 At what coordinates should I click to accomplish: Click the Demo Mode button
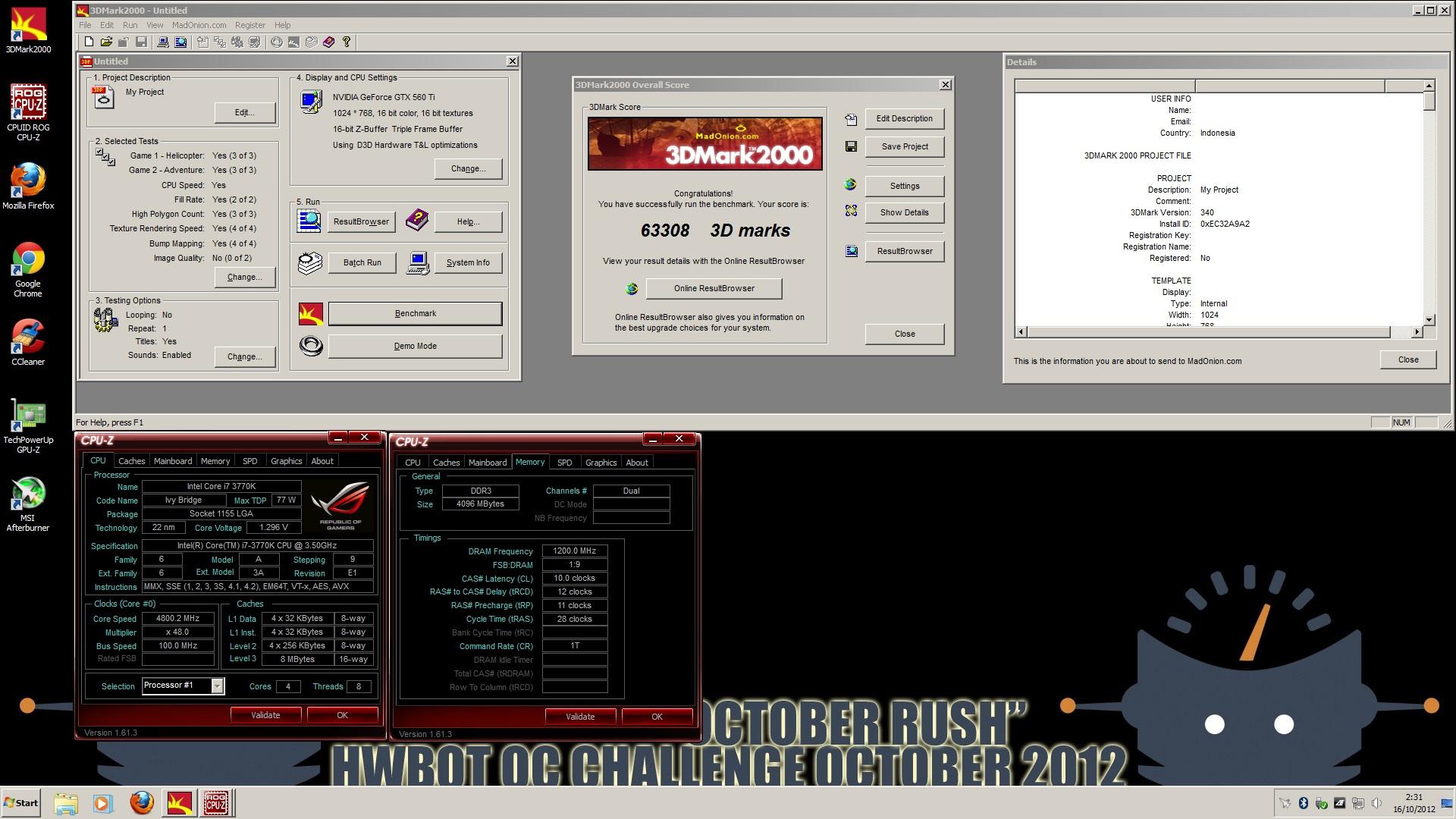click(415, 346)
